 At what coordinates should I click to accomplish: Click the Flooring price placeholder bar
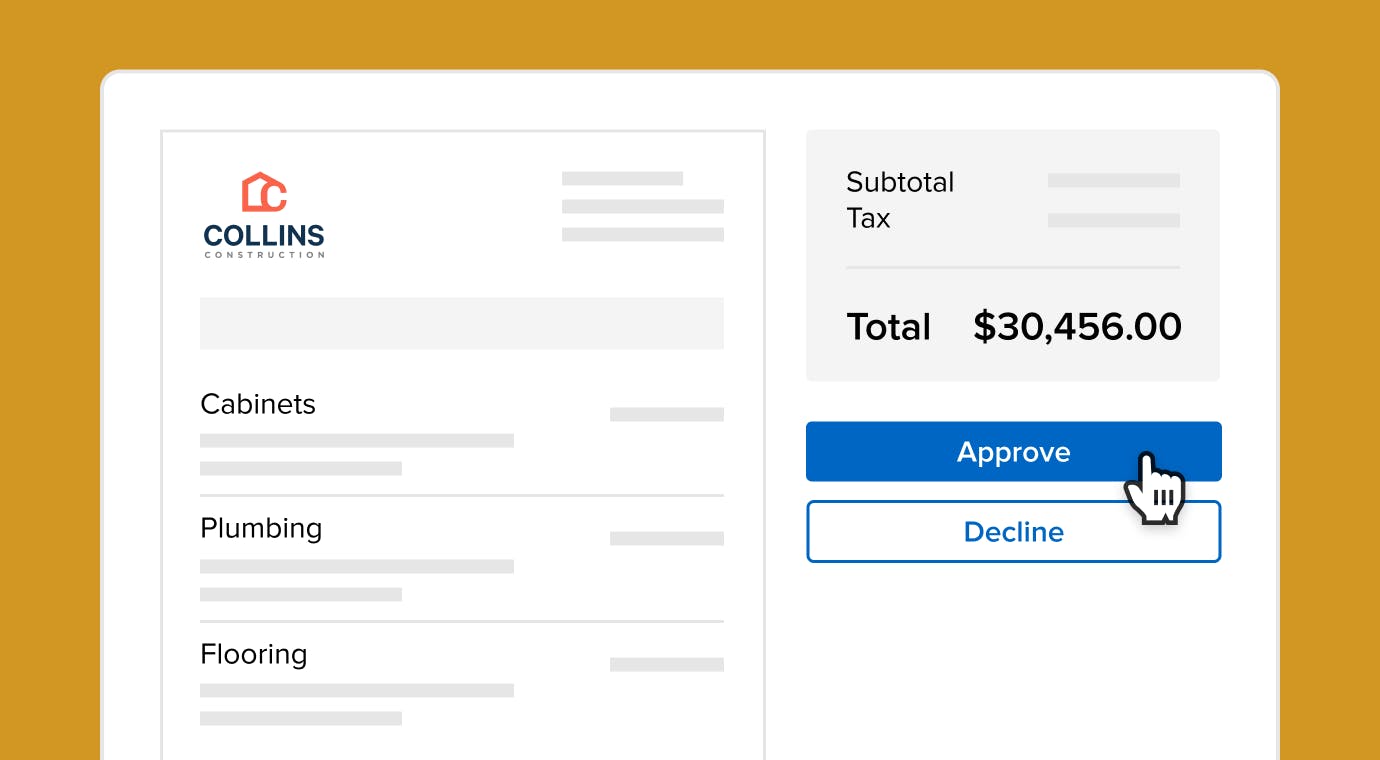click(x=667, y=664)
